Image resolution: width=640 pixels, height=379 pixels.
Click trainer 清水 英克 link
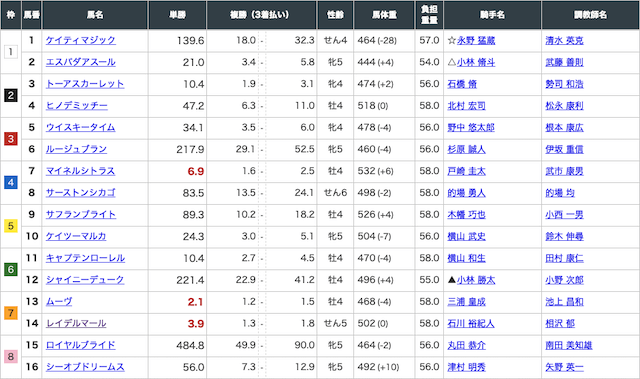[x=564, y=40]
